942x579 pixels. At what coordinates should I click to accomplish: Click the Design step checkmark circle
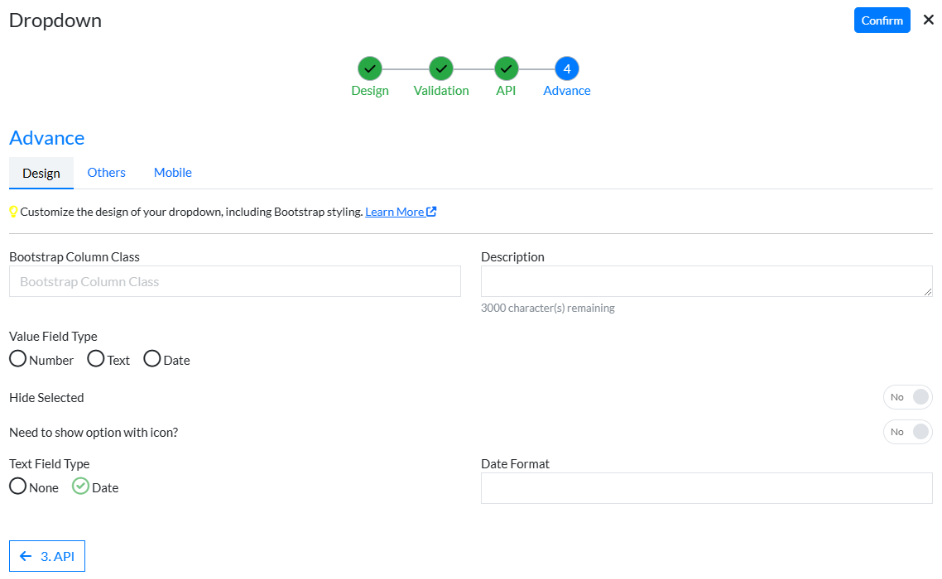point(369,69)
